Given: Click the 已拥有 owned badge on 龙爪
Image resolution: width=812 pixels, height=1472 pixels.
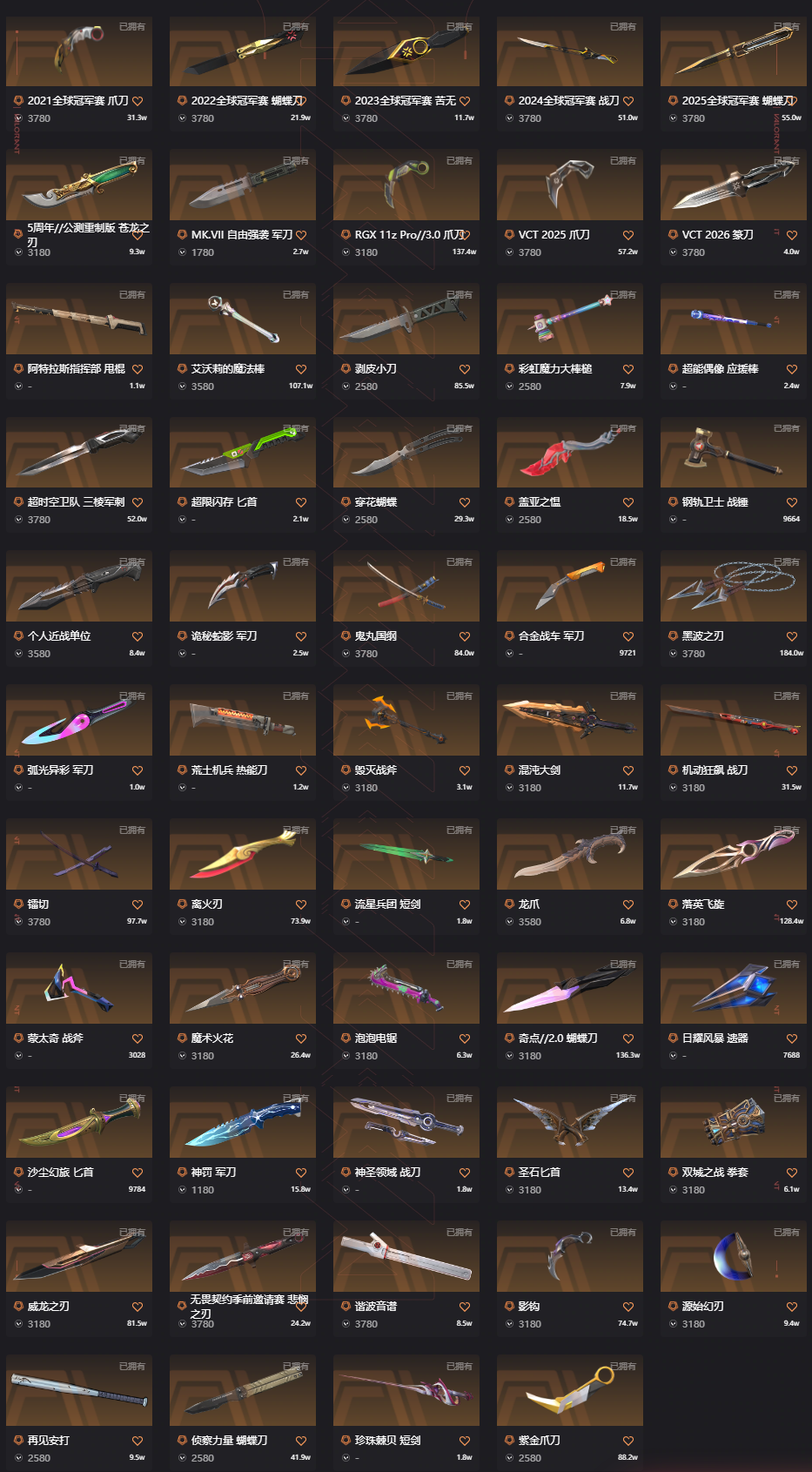Looking at the screenshot, I should point(623,830).
